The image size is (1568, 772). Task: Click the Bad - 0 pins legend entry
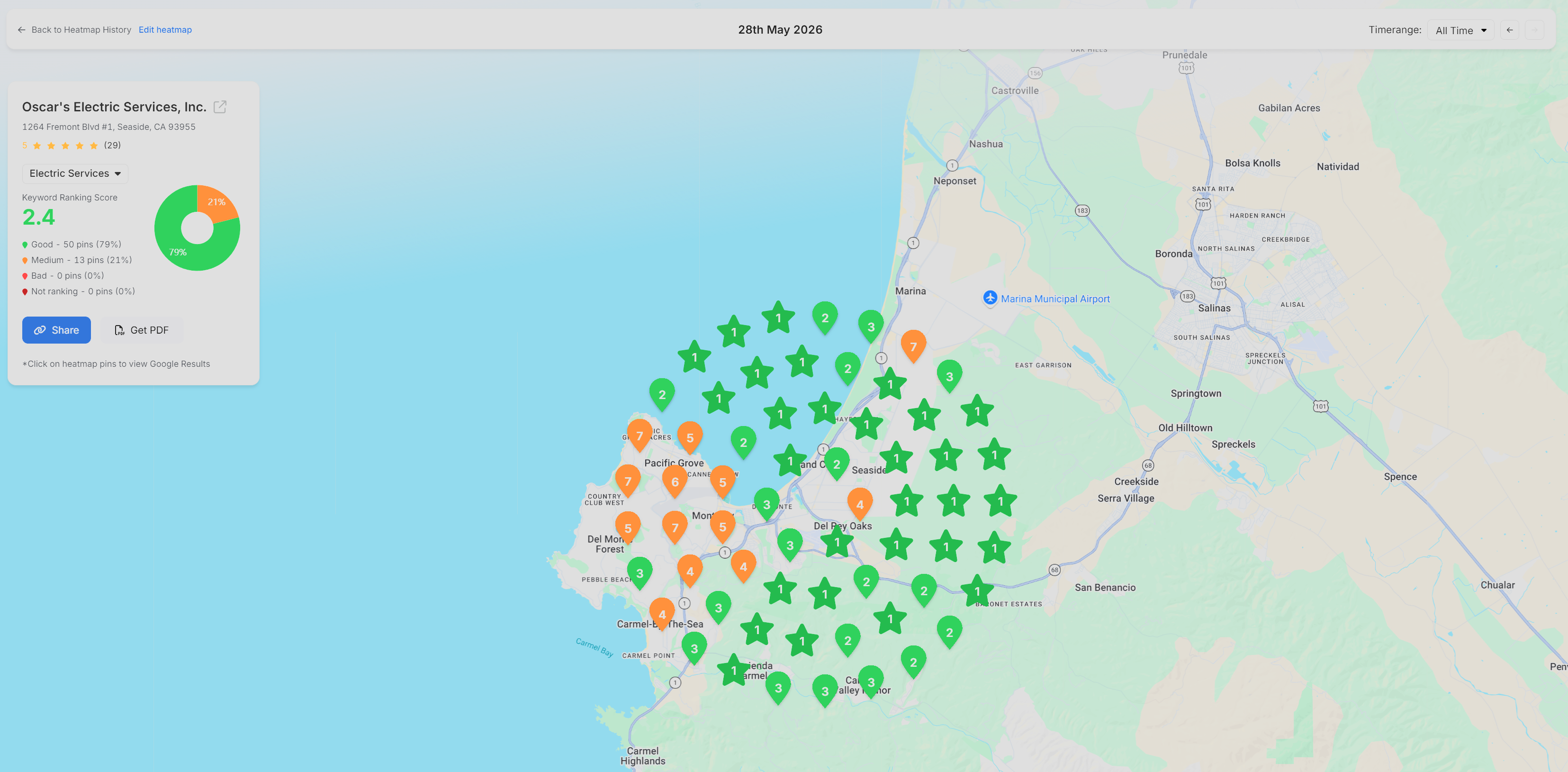point(63,276)
